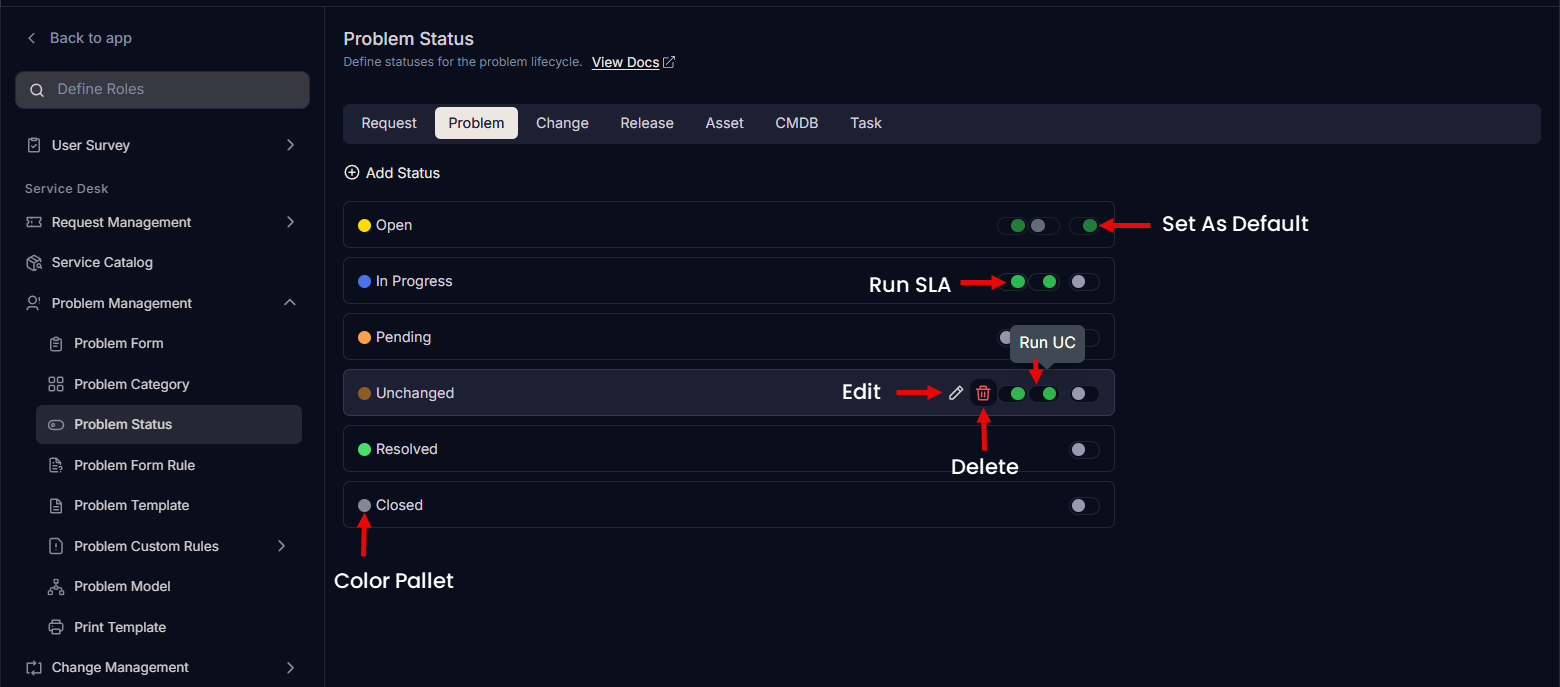Open the View Docs link
1560x687 pixels.
pyautogui.click(x=633, y=62)
